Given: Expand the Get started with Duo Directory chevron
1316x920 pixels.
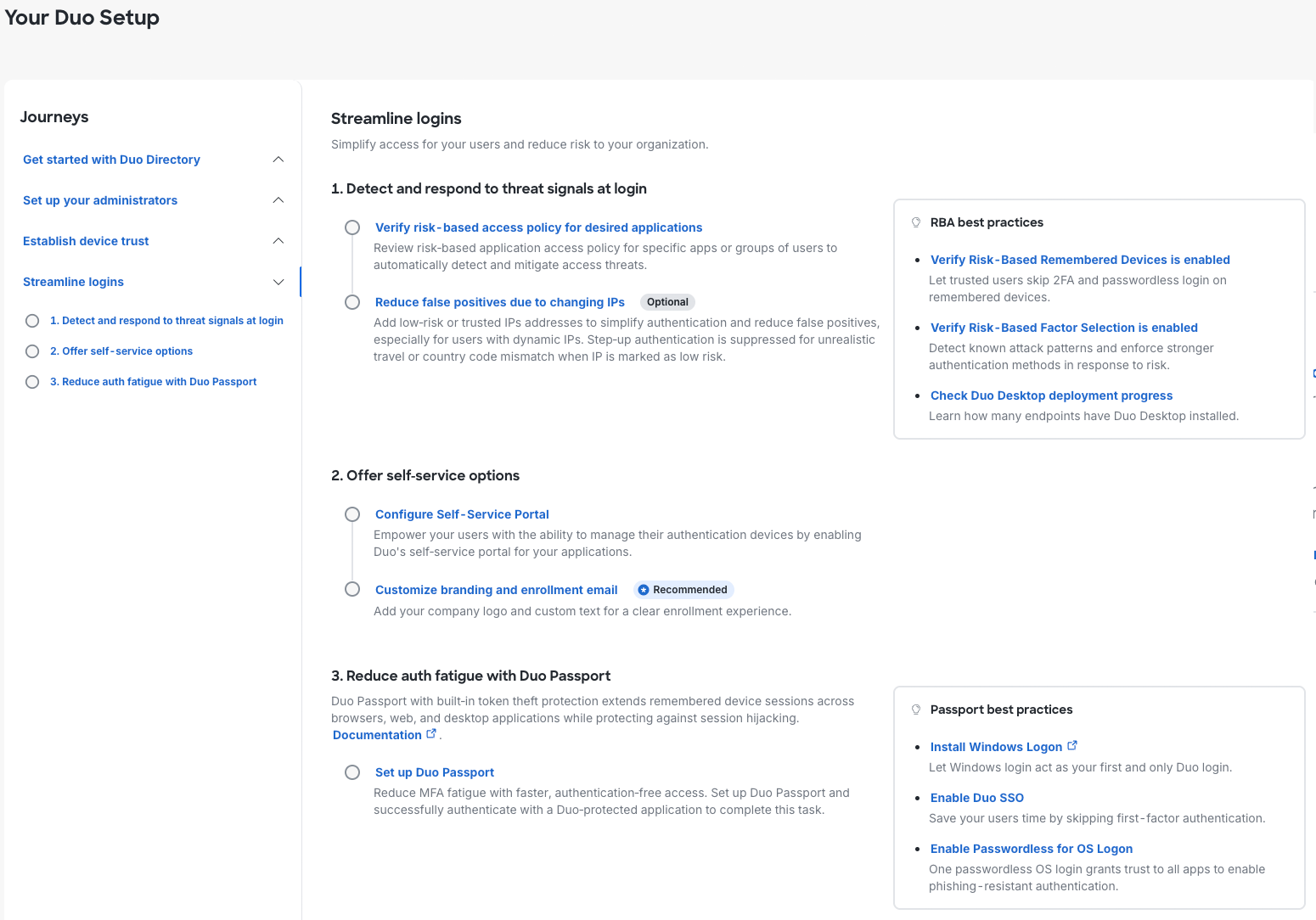Looking at the screenshot, I should pos(278,160).
